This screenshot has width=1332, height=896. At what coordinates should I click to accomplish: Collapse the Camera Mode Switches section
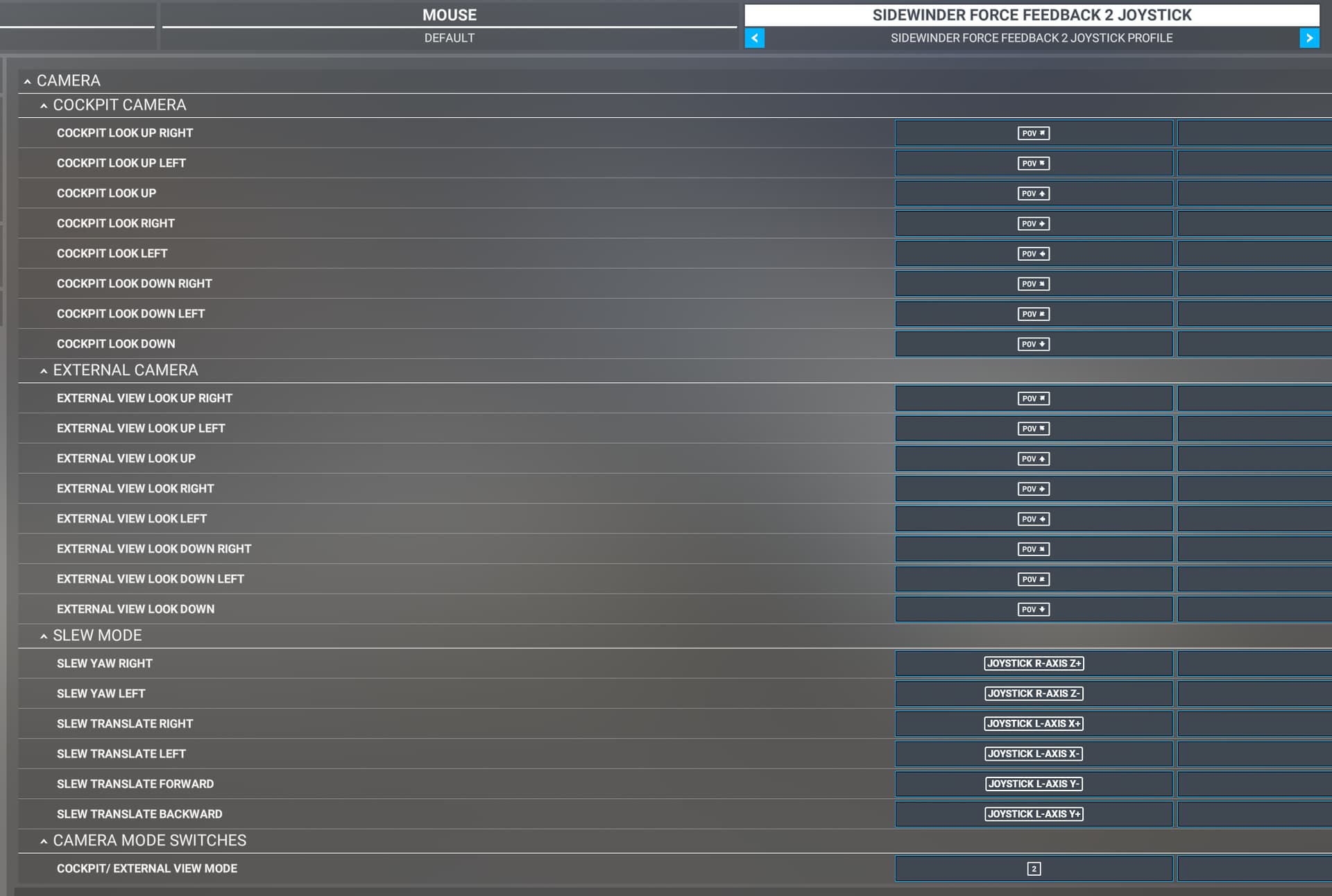[44, 841]
